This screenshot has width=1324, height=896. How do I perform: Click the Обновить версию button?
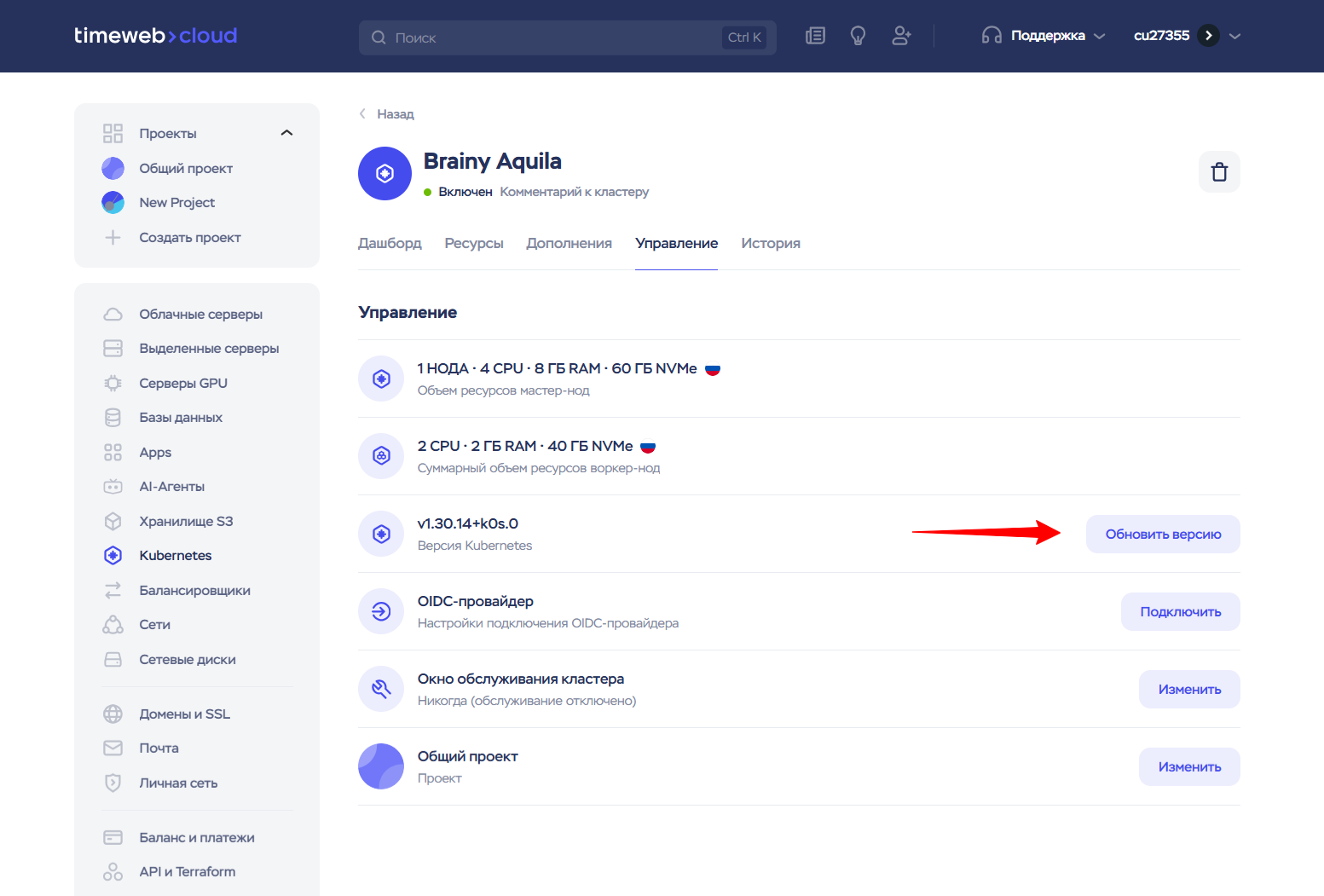(x=1163, y=535)
